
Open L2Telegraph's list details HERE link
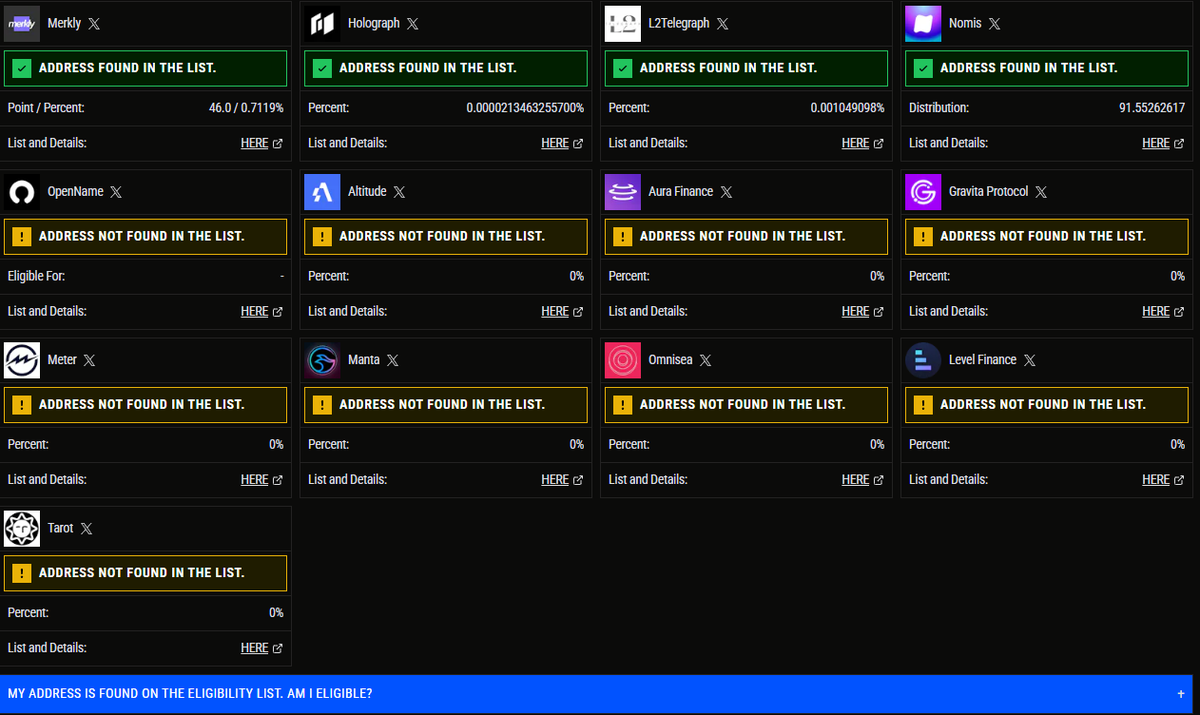(x=862, y=143)
